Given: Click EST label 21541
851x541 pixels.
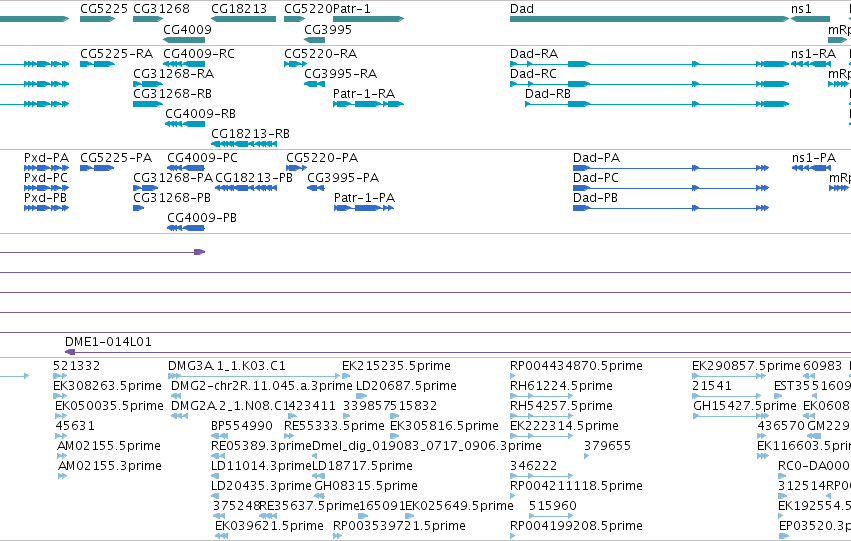Looking at the screenshot, I should pyautogui.click(x=712, y=386).
